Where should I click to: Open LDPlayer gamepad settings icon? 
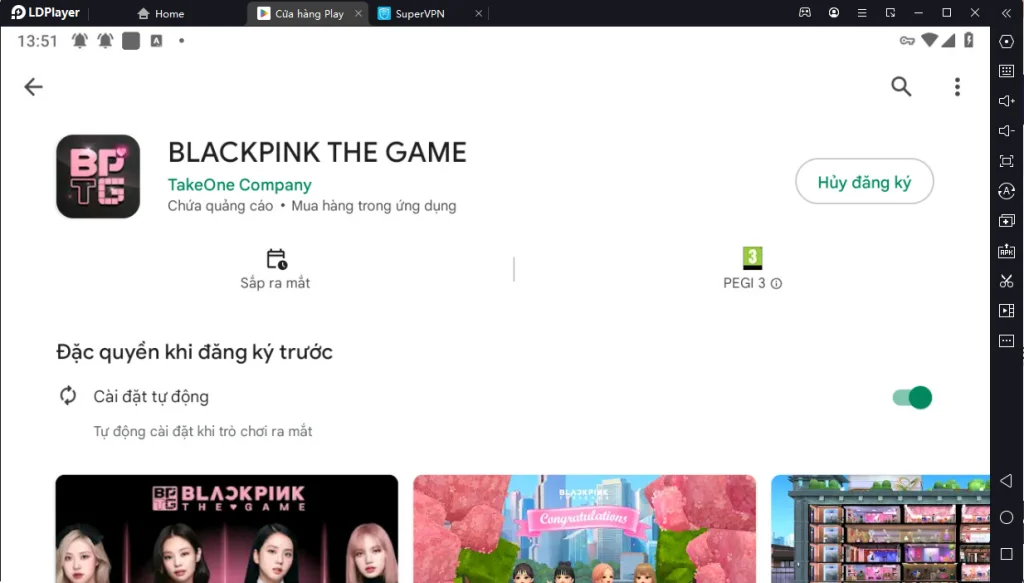point(805,12)
